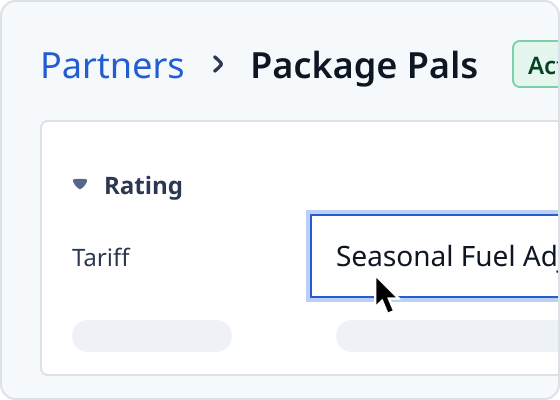Click the breadcrumb chevron after Partners
This screenshot has width=560, height=400.
pos(218,65)
